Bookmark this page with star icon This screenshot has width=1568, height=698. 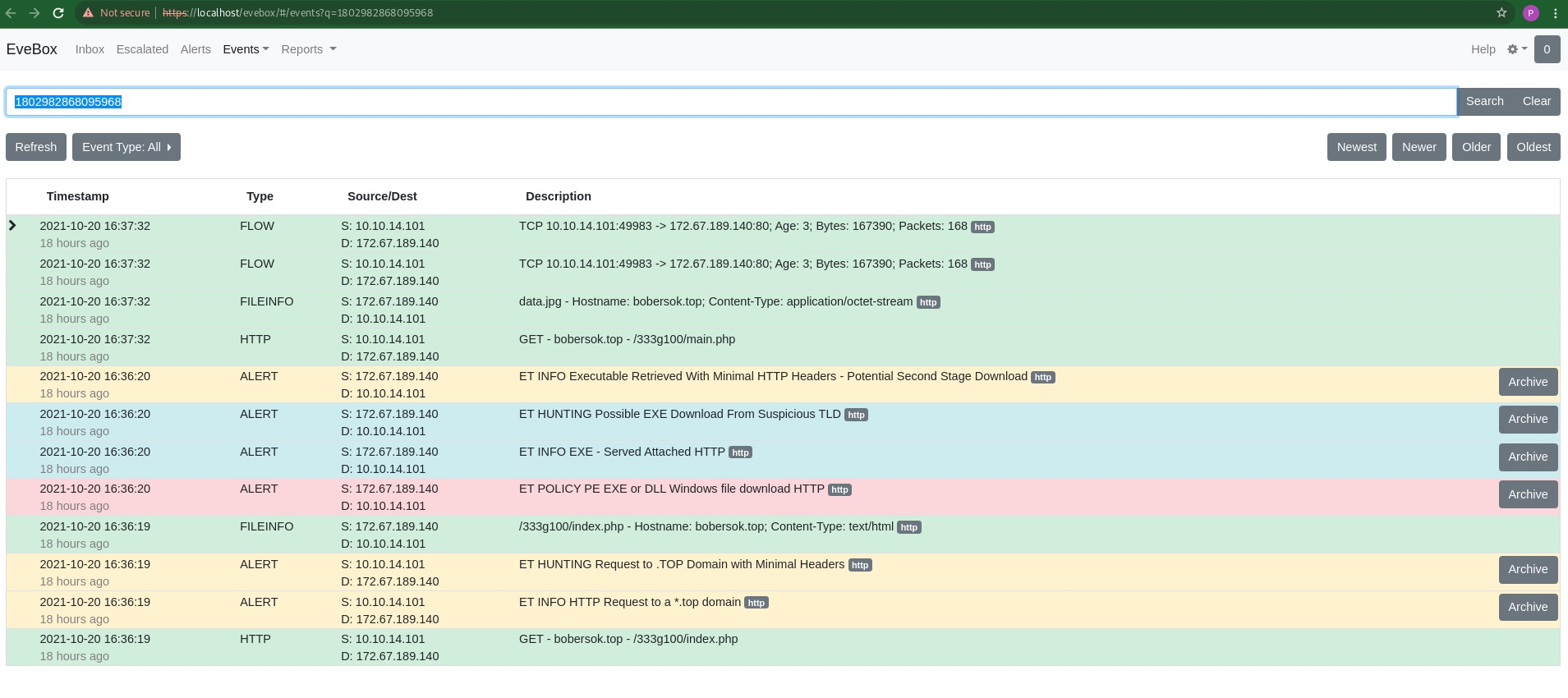(1501, 13)
